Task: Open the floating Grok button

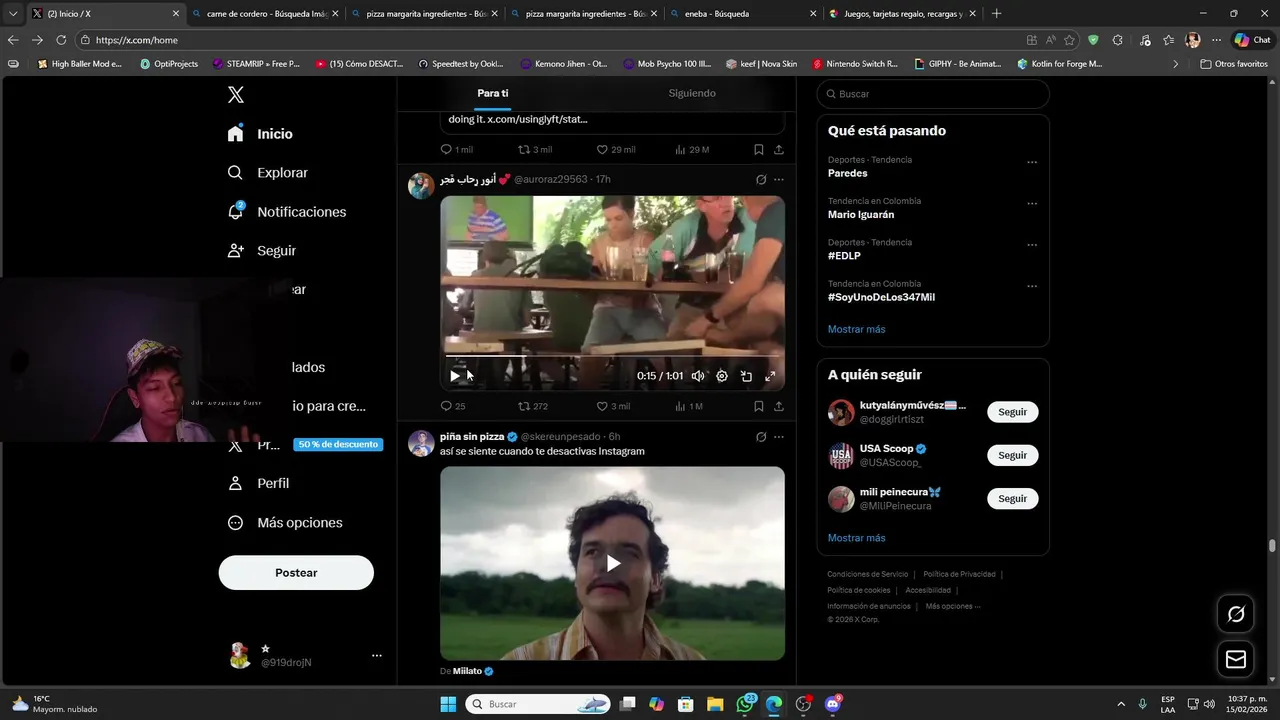Action: (x=1236, y=614)
